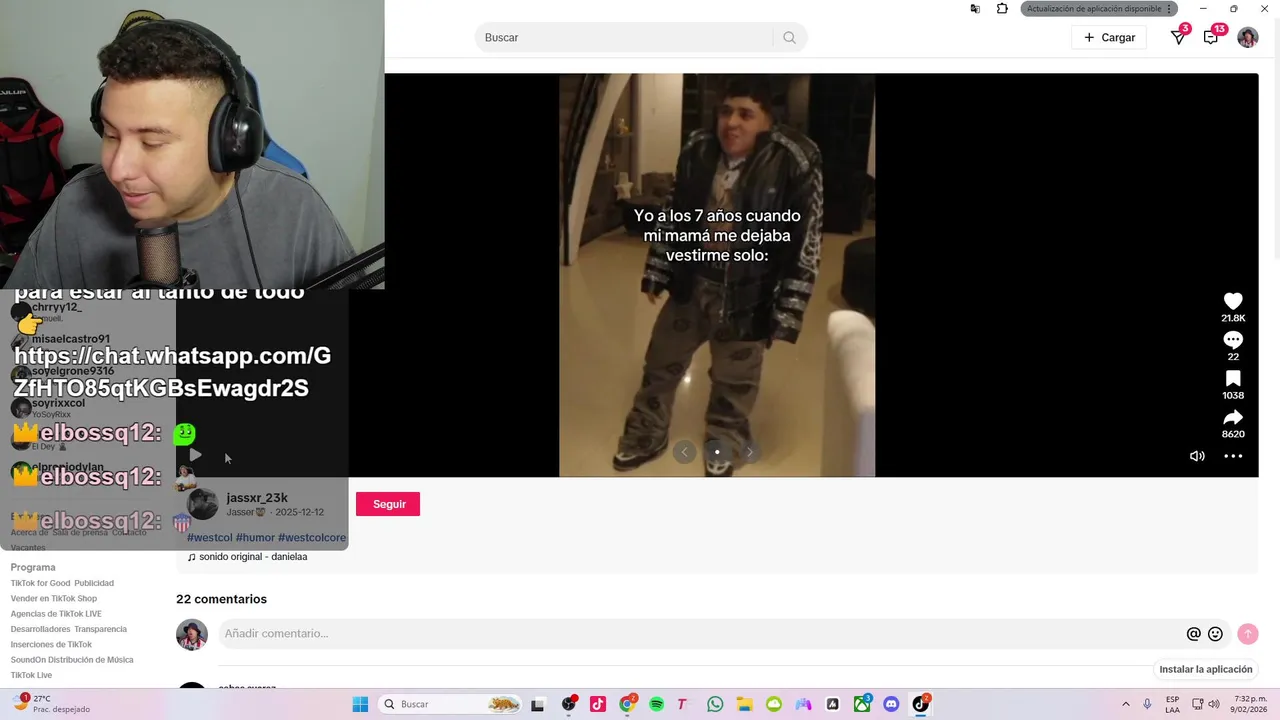Click the Windows taskbar Buscar search box
Viewport: 1280px width, 720px height.
[452, 704]
